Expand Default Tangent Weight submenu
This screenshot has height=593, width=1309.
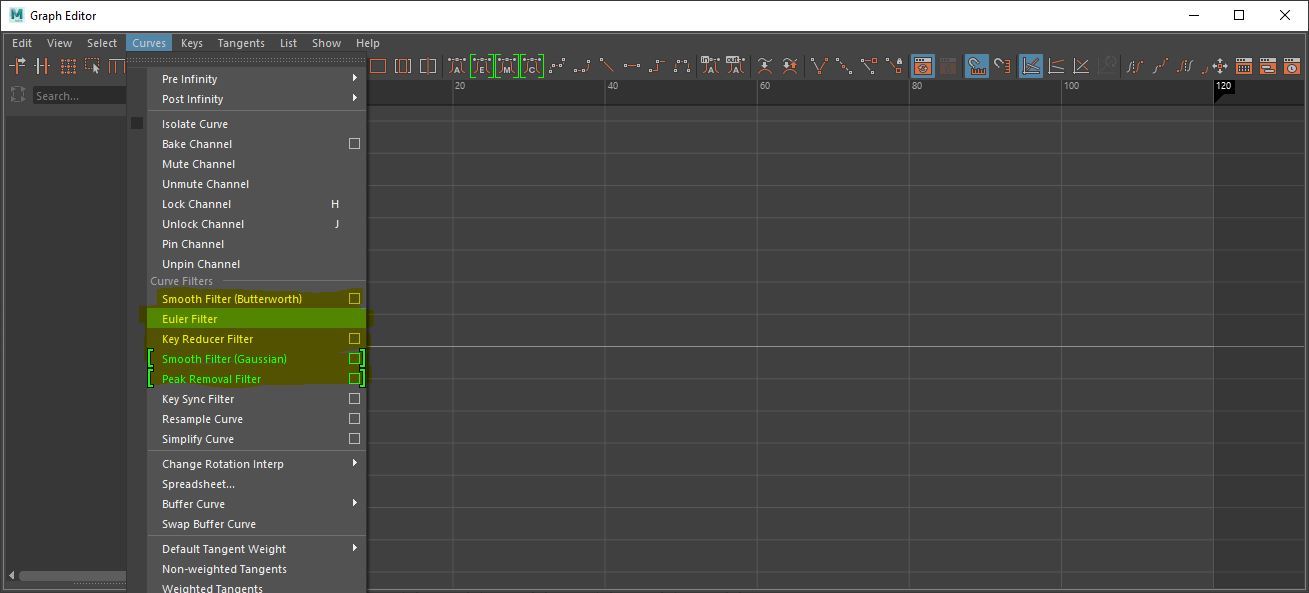[x=256, y=549]
